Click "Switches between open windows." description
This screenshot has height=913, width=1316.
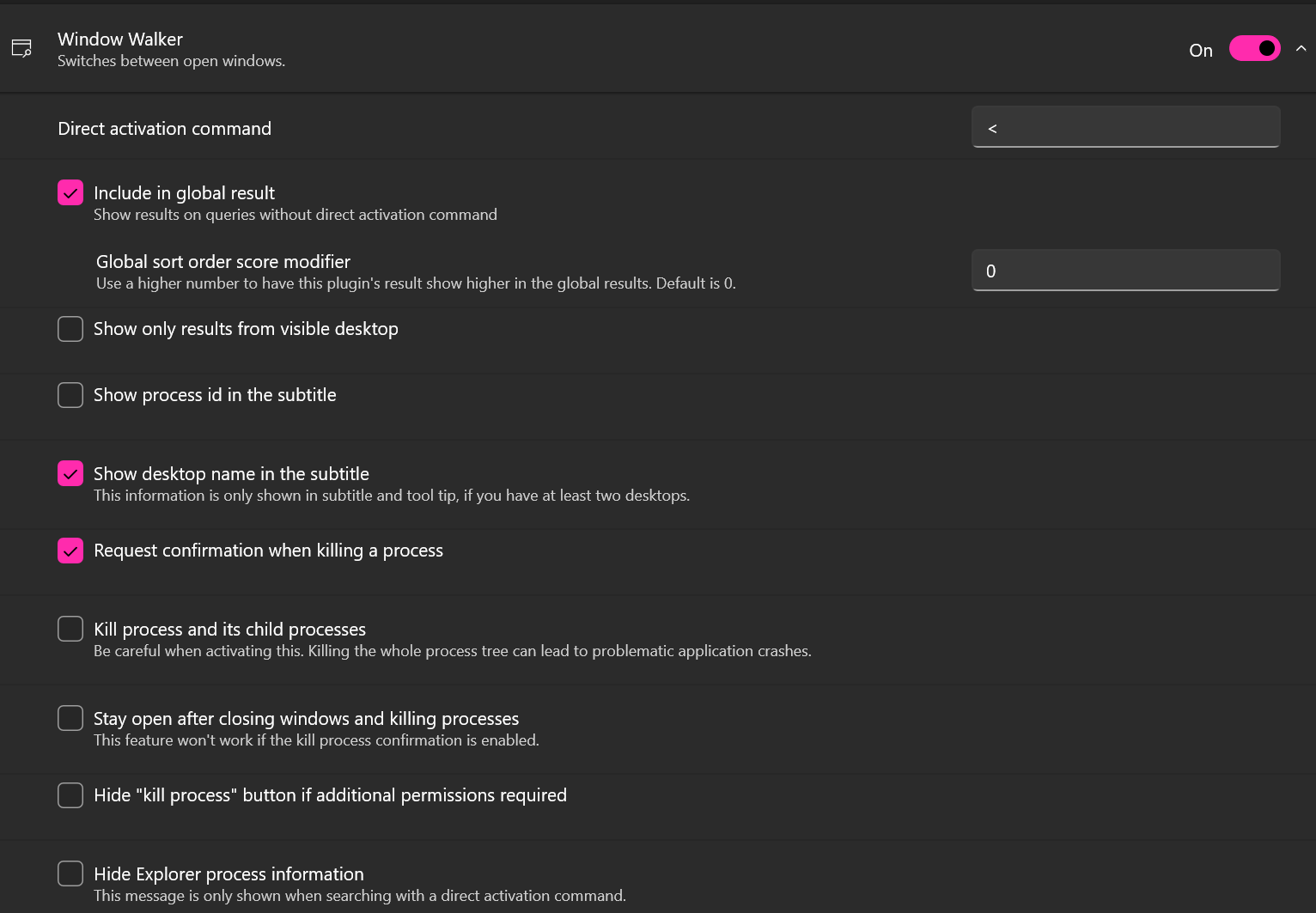click(x=172, y=61)
